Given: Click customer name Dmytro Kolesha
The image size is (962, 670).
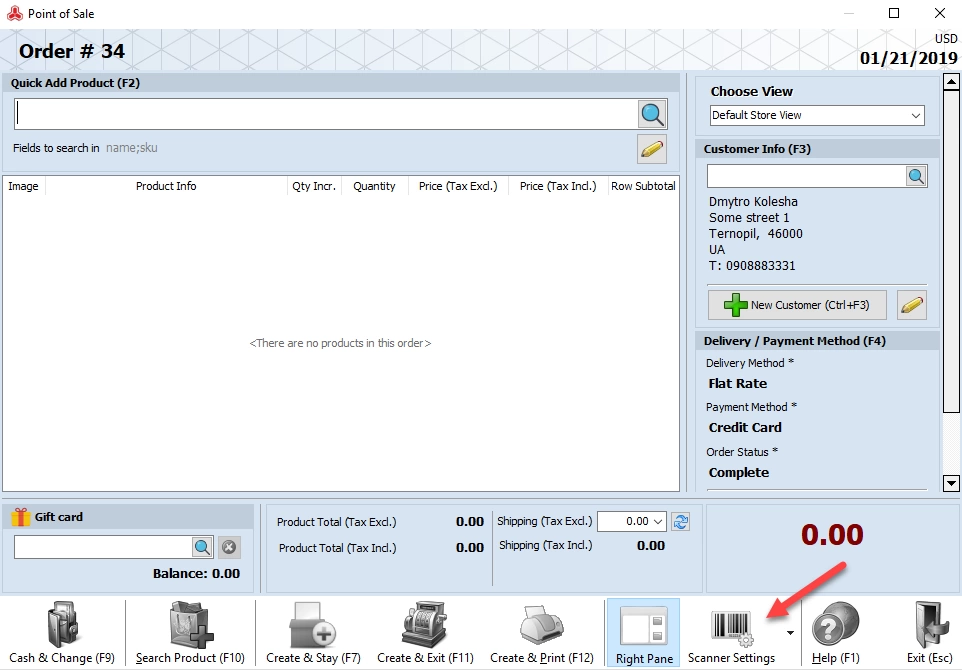Looking at the screenshot, I should pos(753,202).
